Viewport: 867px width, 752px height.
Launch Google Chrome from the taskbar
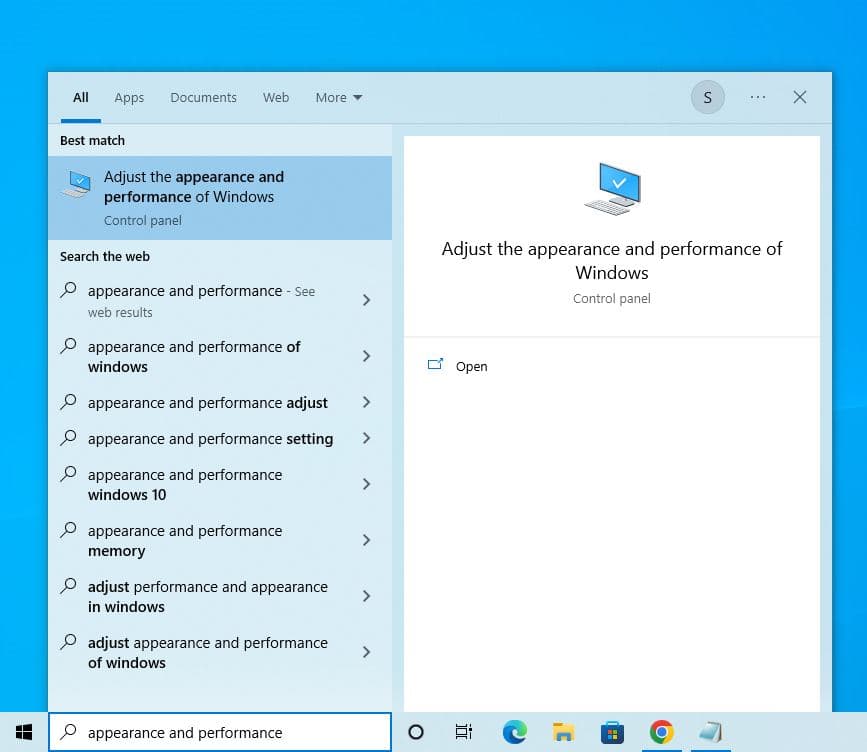point(661,732)
